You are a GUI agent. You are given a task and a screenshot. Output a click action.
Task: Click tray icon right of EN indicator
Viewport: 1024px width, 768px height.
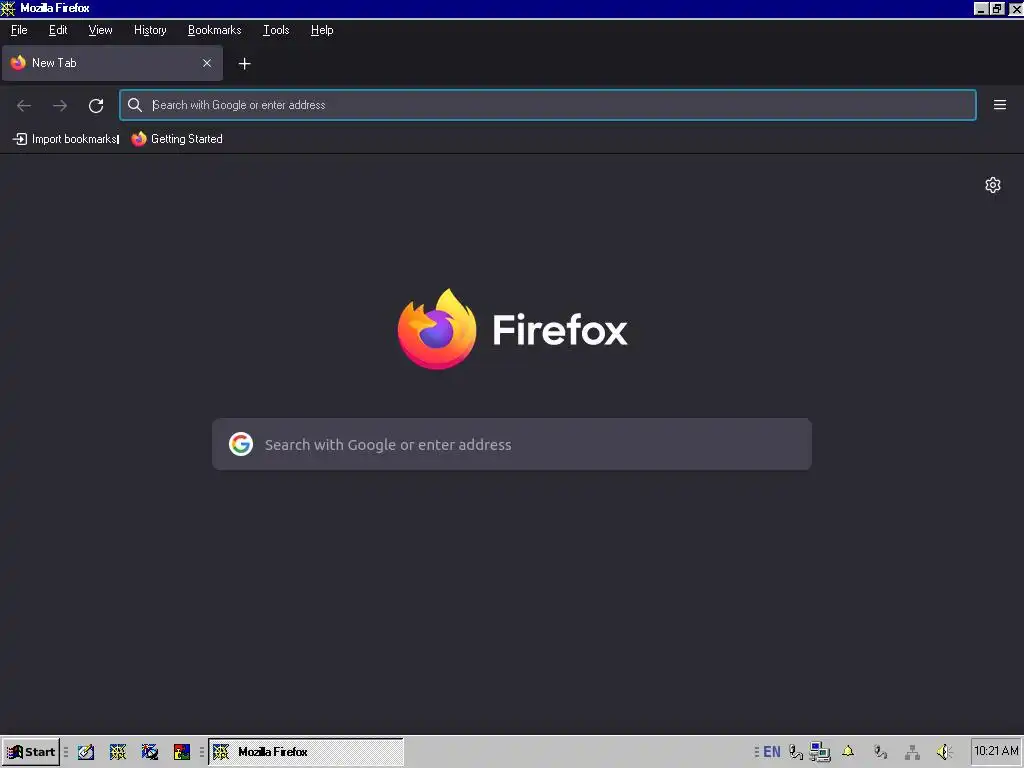pyautogui.click(x=795, y=752)
